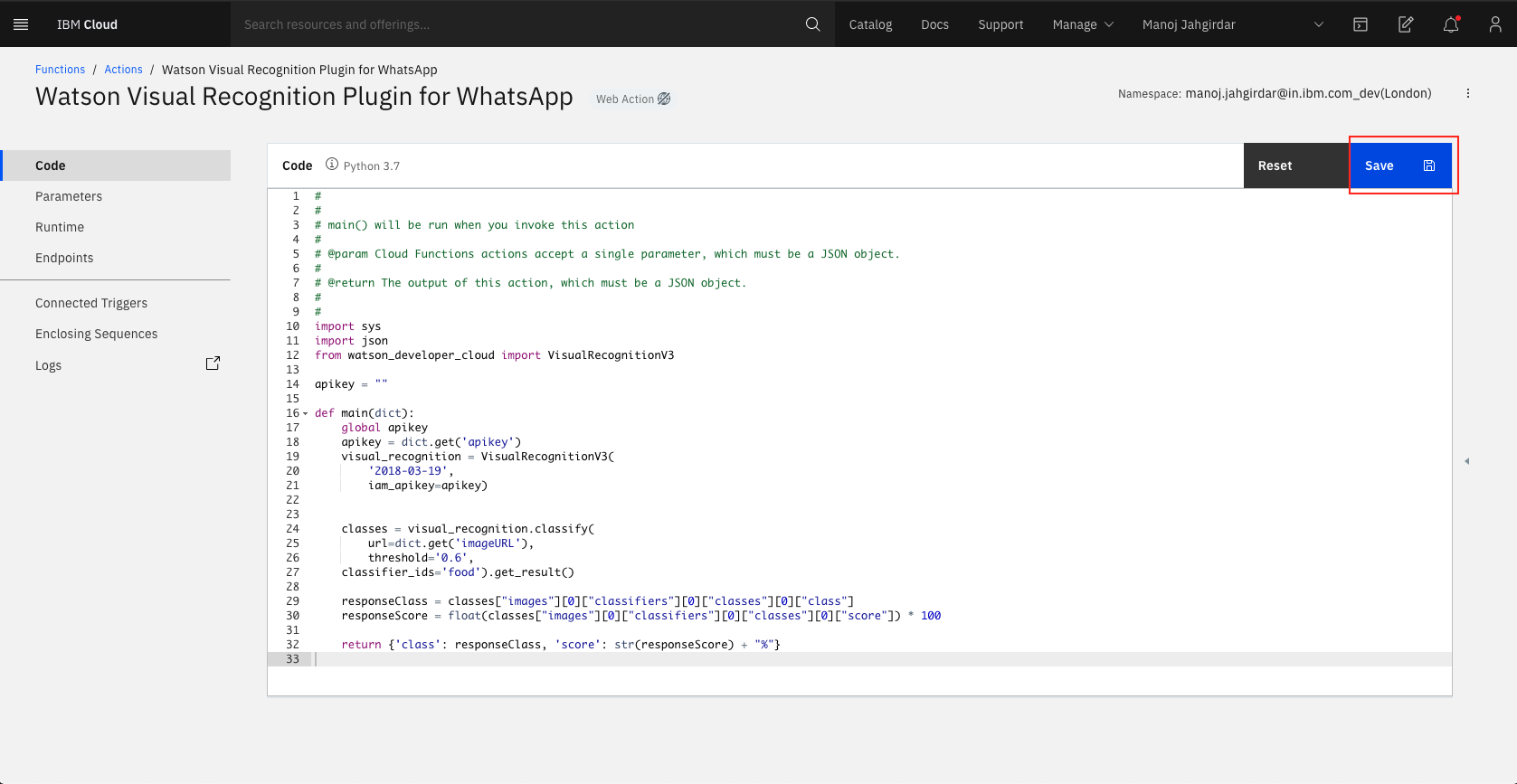Click line number 24 in the gutter
Image resolution: width=1517 pixels, height=784 pixels.
pos(292,529)
